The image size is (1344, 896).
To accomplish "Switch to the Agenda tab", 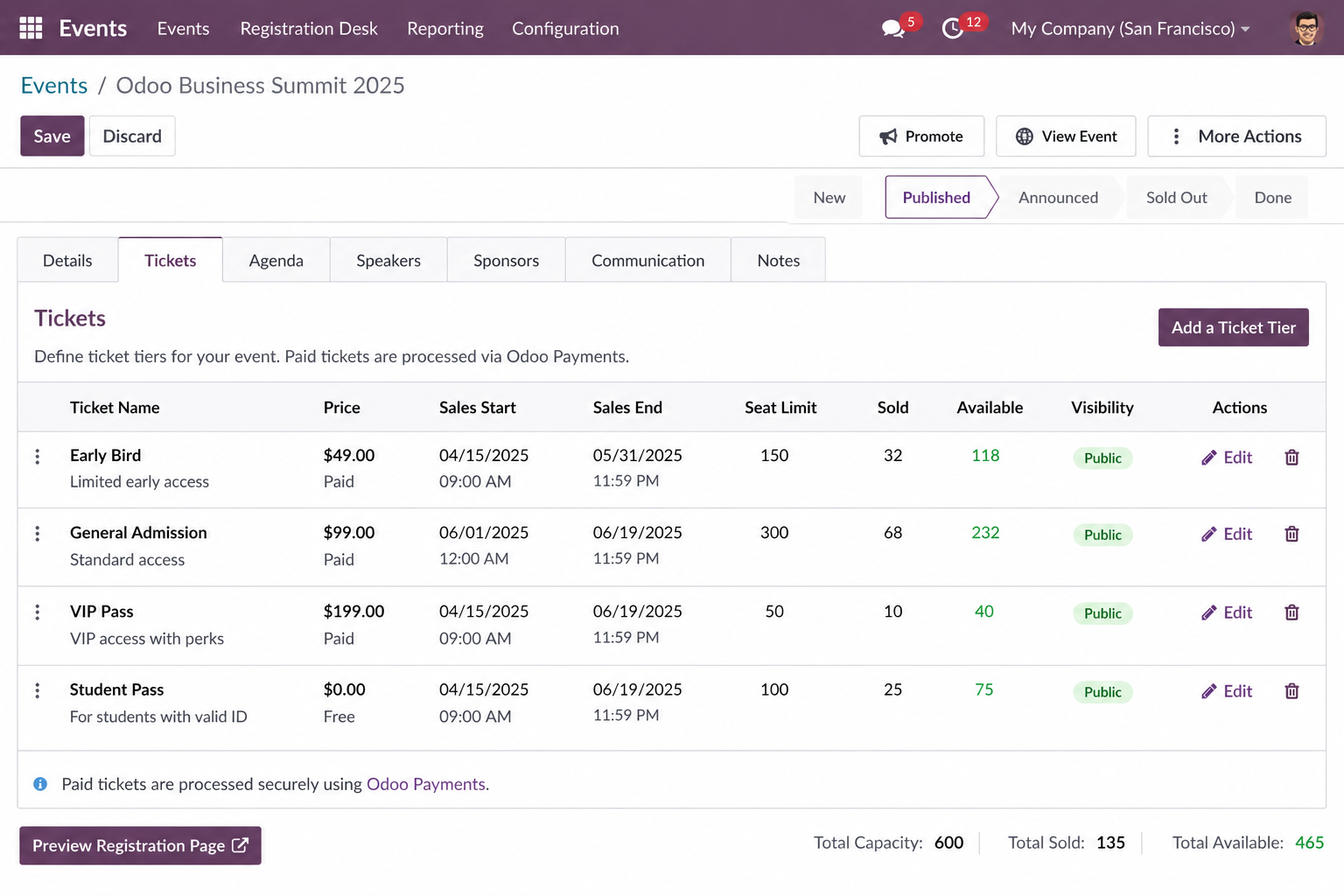I will [276, 261].
